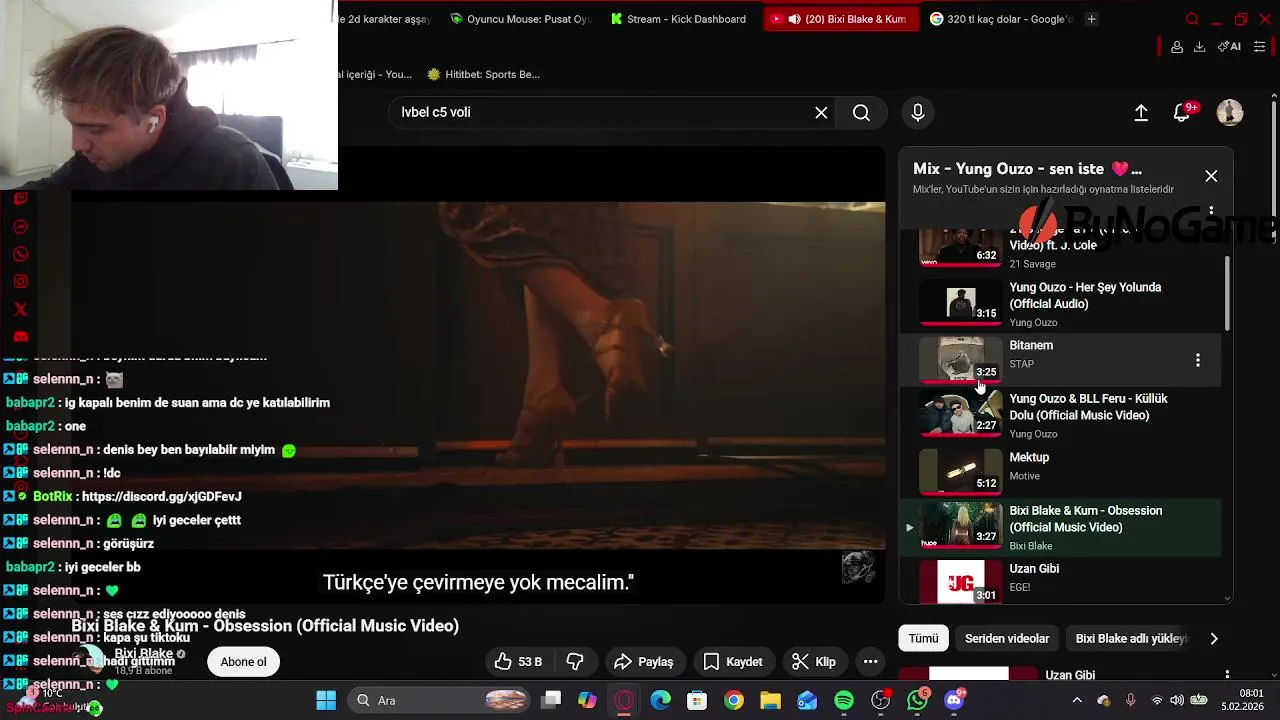Open the volume control in system tray
The width and height of the screenshot is (1280, 720).
click(x=1177, y=700)
